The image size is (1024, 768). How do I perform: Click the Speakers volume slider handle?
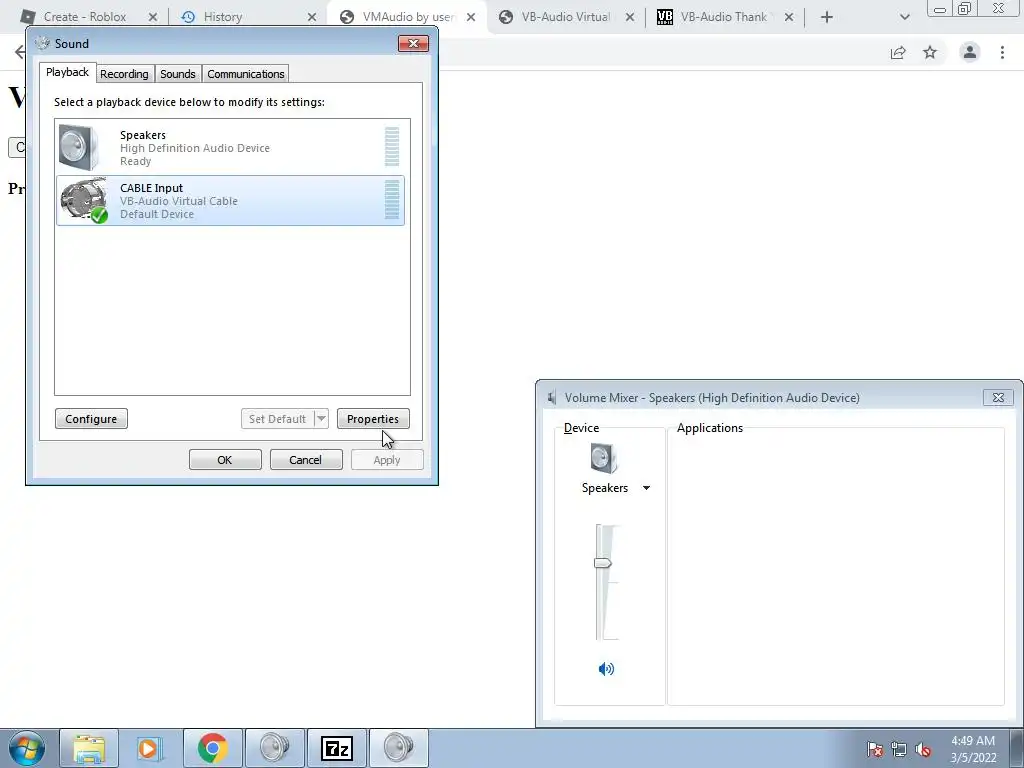point(602,563)
